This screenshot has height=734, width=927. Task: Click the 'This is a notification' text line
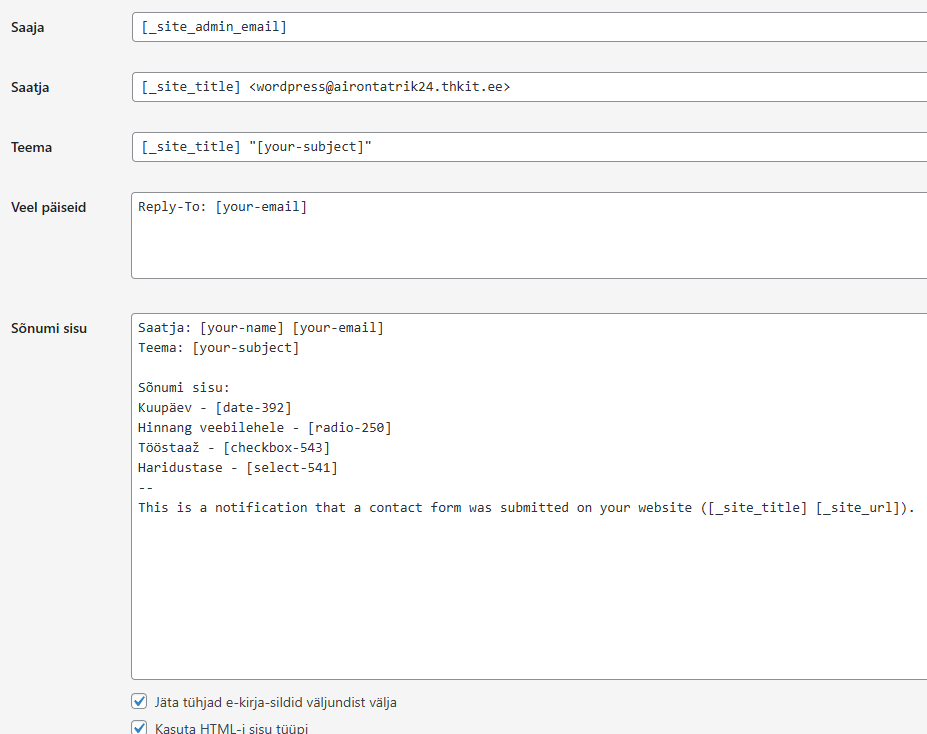[525, 507]
